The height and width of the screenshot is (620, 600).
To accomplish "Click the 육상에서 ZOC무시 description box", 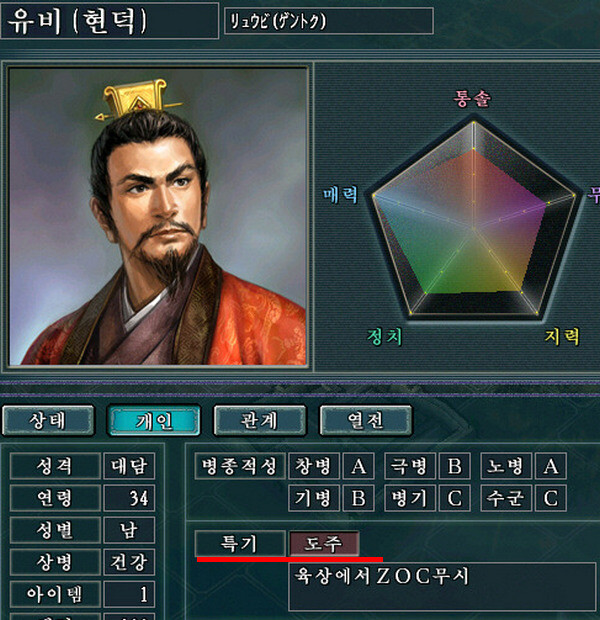I will pos(442,587).
